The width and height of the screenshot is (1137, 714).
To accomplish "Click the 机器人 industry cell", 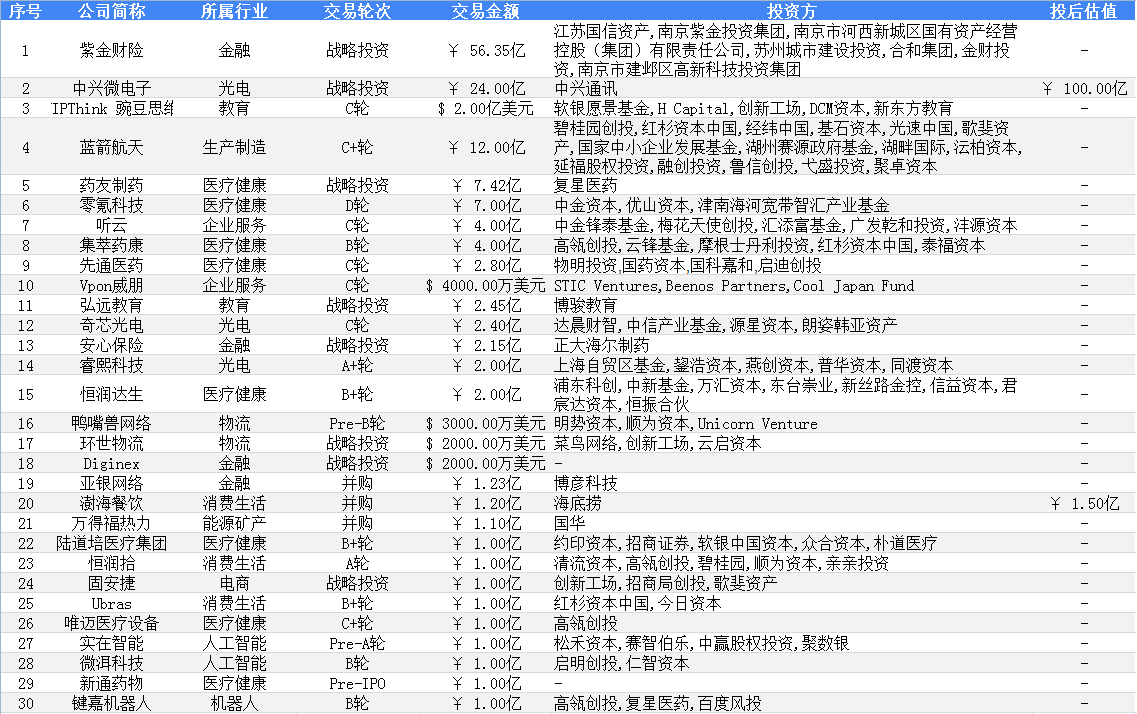I will [234, 703].
